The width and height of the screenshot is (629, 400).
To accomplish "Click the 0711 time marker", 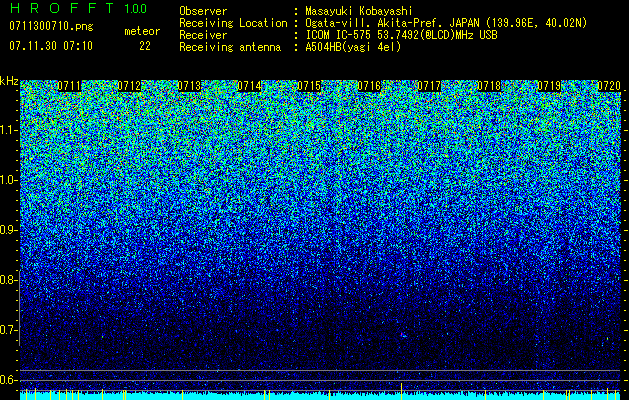I will [x=69, y=86].
